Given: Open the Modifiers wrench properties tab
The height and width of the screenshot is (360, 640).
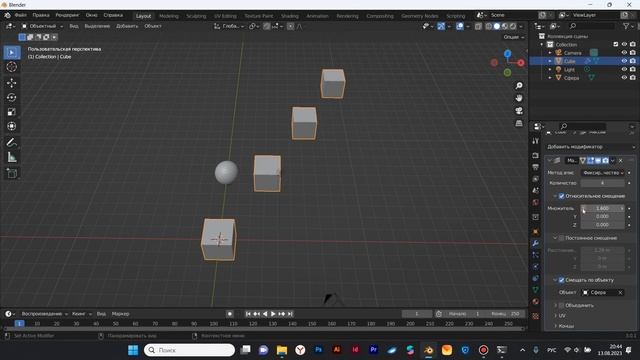Looking at the screenshot, I should (x=536, y=243).
